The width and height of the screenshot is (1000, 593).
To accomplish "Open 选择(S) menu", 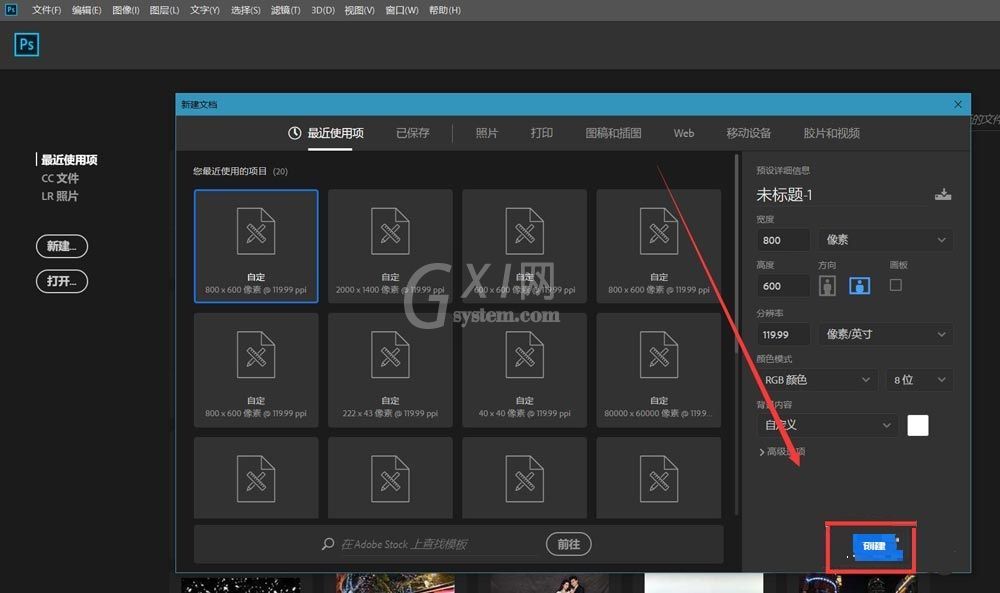I will tap(246, 10).
